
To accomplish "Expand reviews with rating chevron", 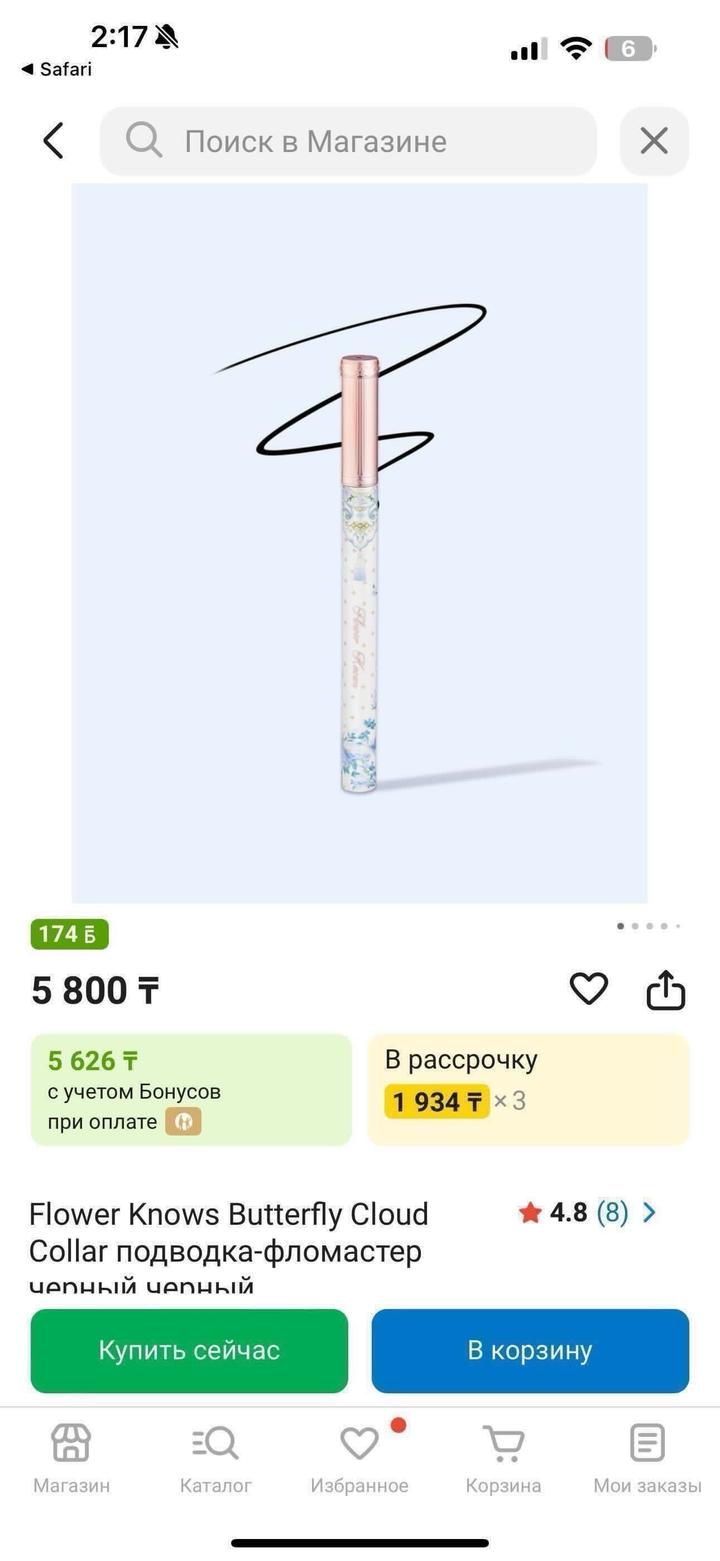I will pyautogui.click(x=650, y=1213).
